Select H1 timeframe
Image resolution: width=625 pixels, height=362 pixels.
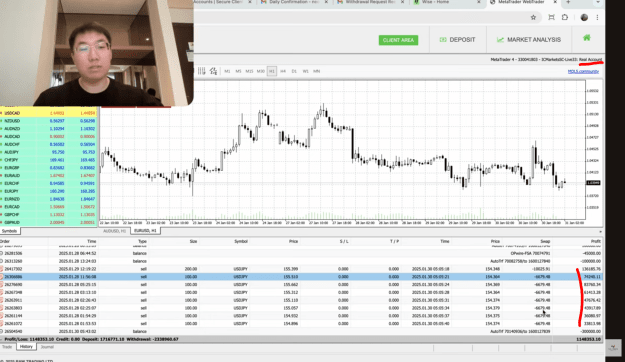coord(272,71)
